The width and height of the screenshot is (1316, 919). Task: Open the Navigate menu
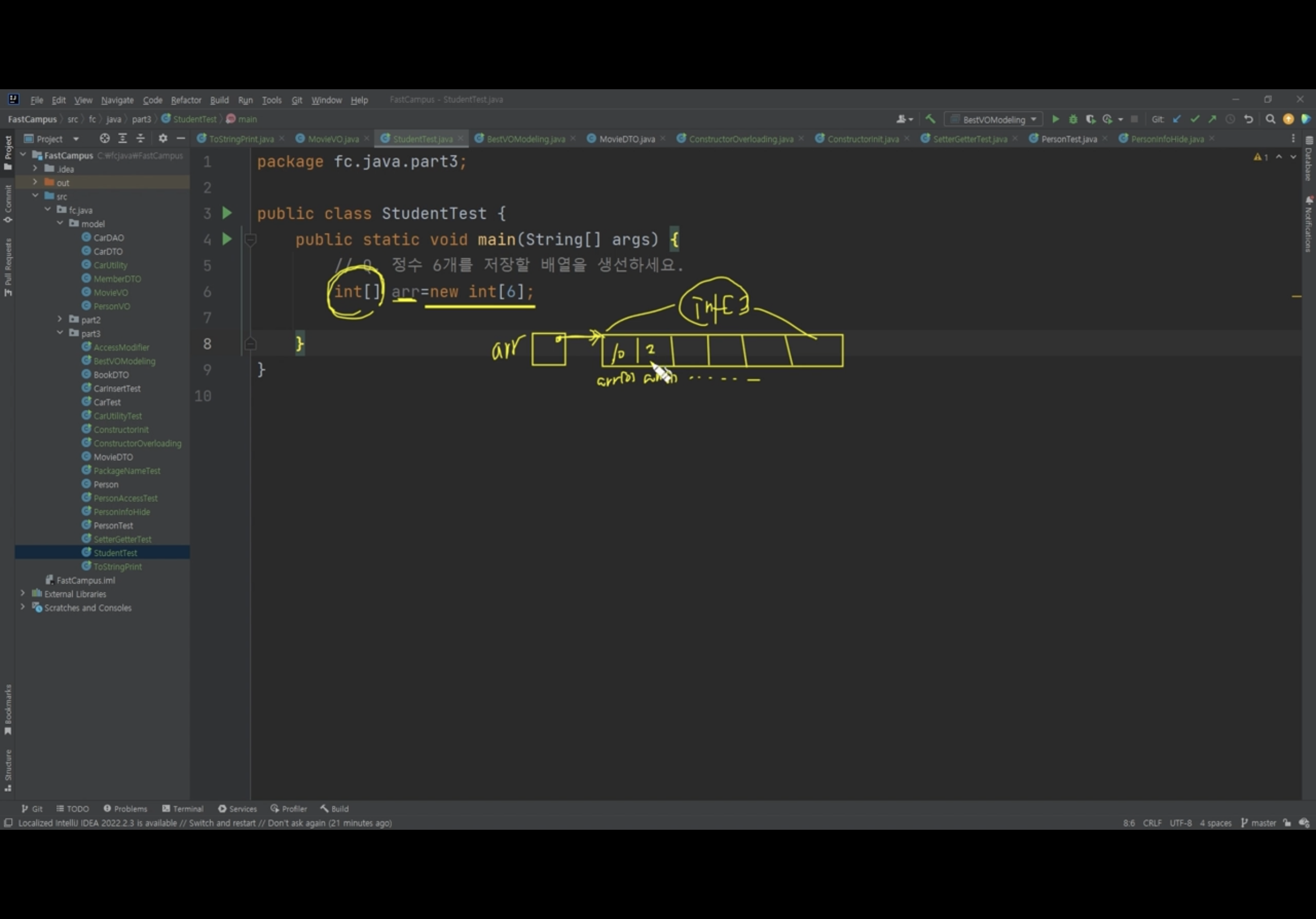pyautogui.click(x=117, y=100)
